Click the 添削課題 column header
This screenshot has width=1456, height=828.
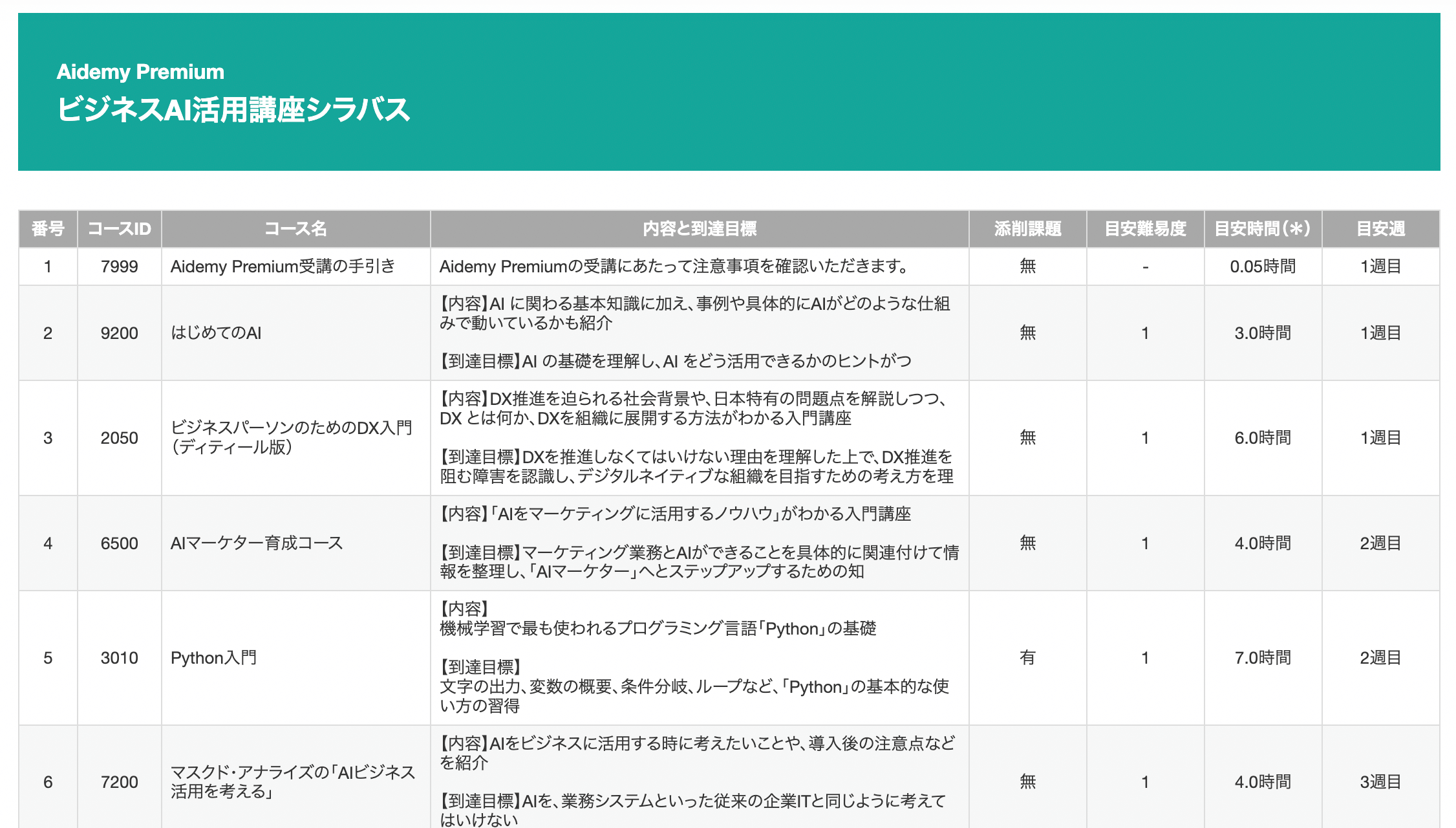pyautogui.click(x=1028, y=229)
